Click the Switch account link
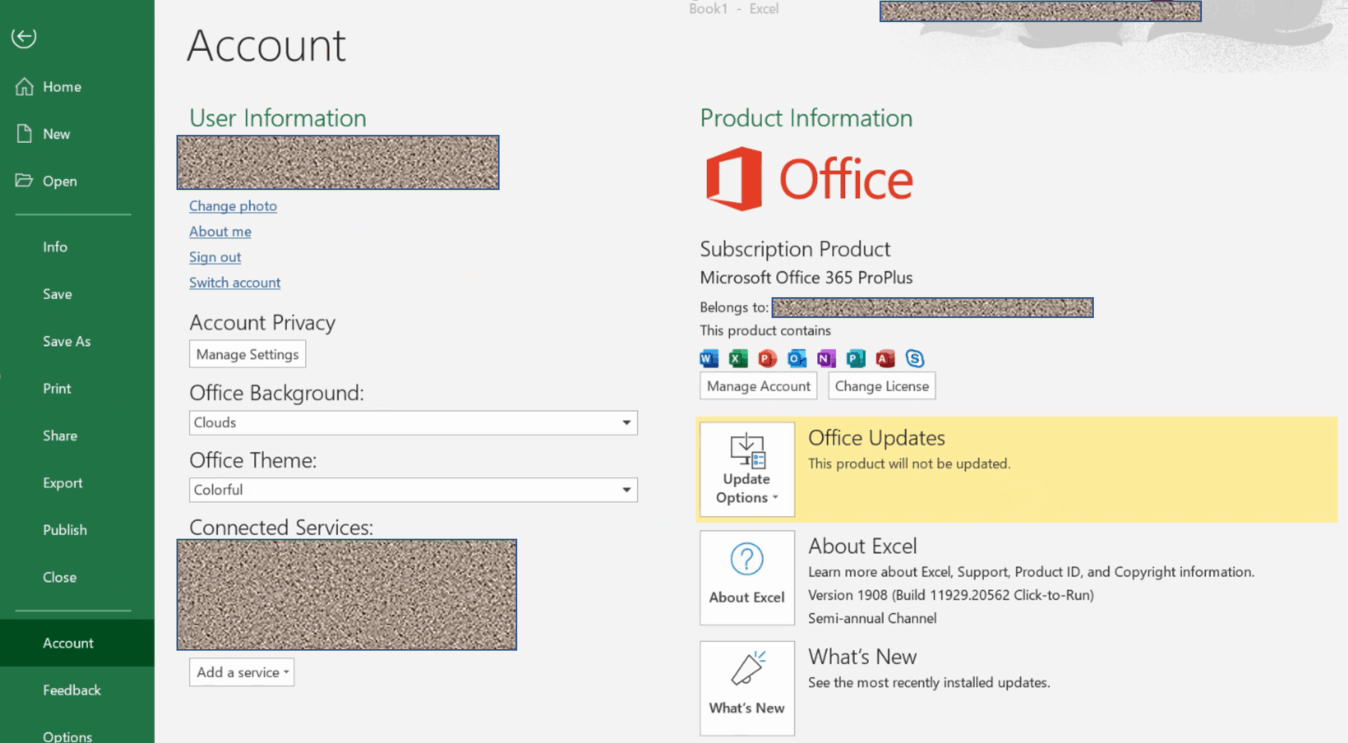1348x743 pixels. point(235,283)
